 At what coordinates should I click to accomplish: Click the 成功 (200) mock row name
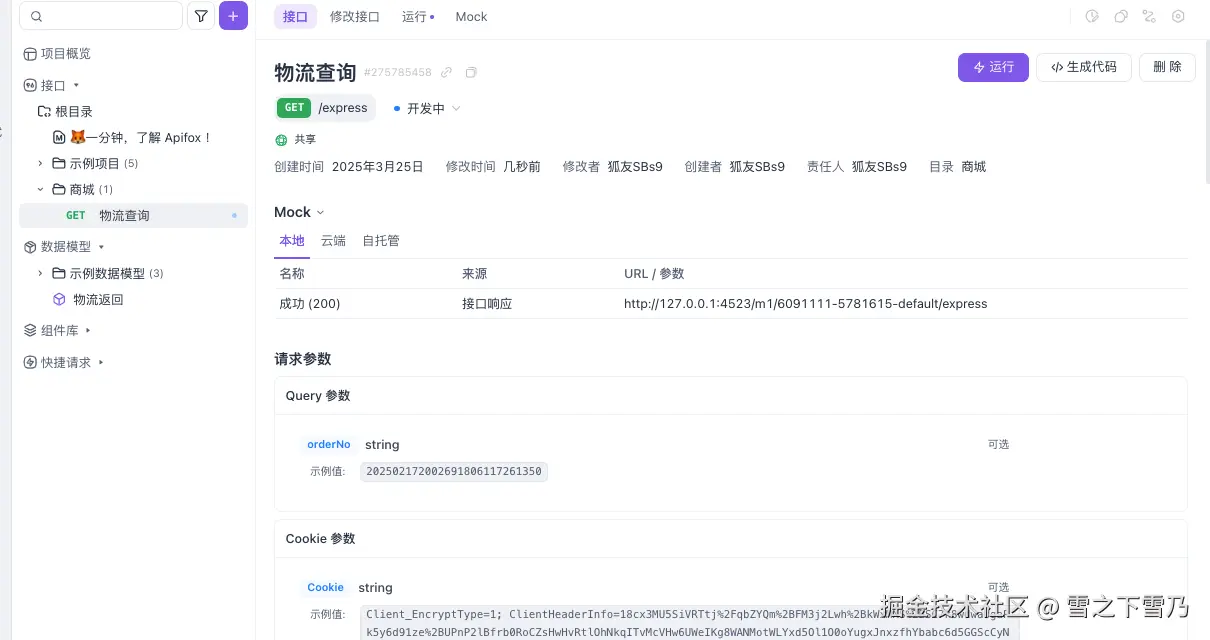coord(309,303)
